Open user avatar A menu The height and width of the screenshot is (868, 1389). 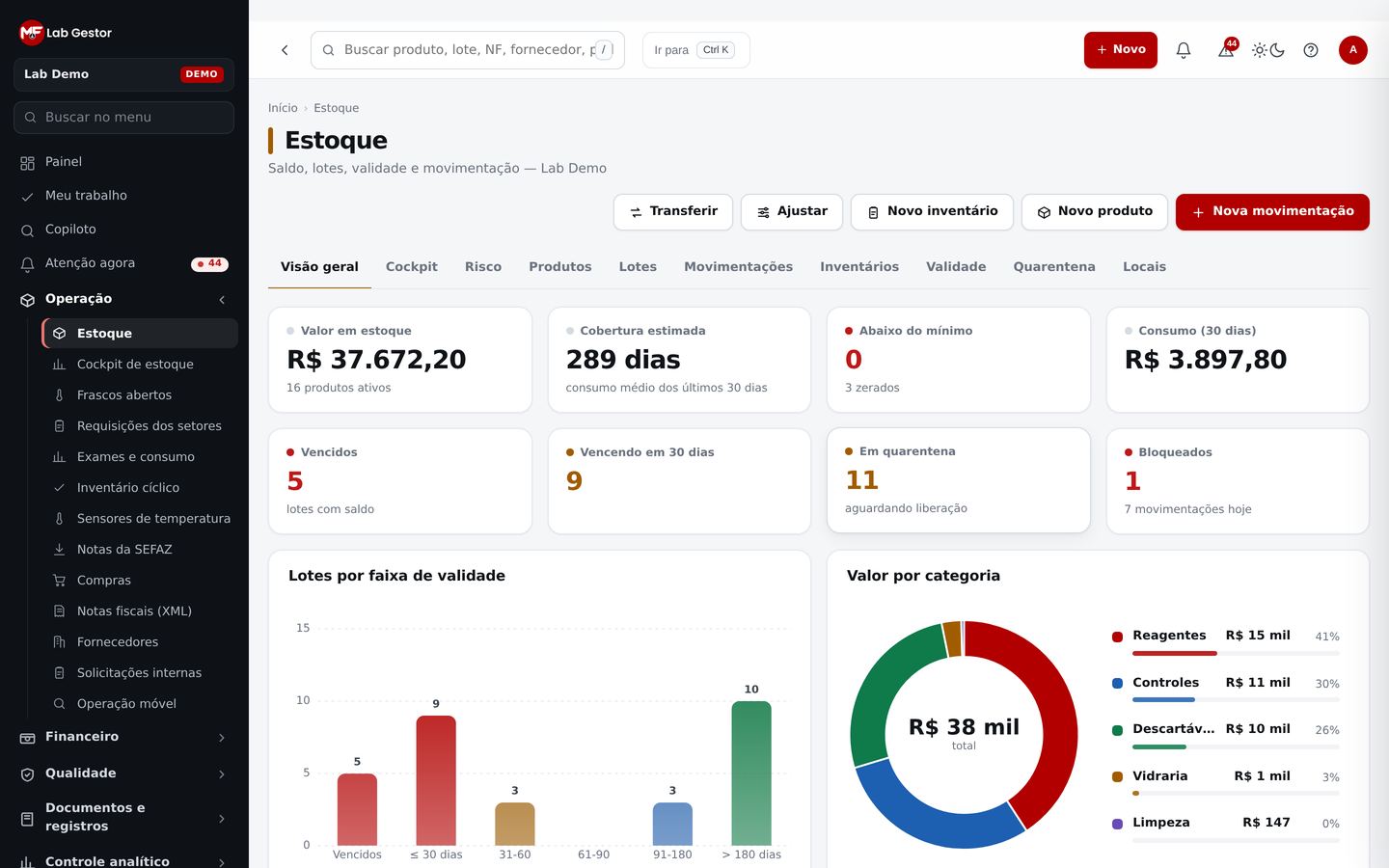pos(1353,50)
